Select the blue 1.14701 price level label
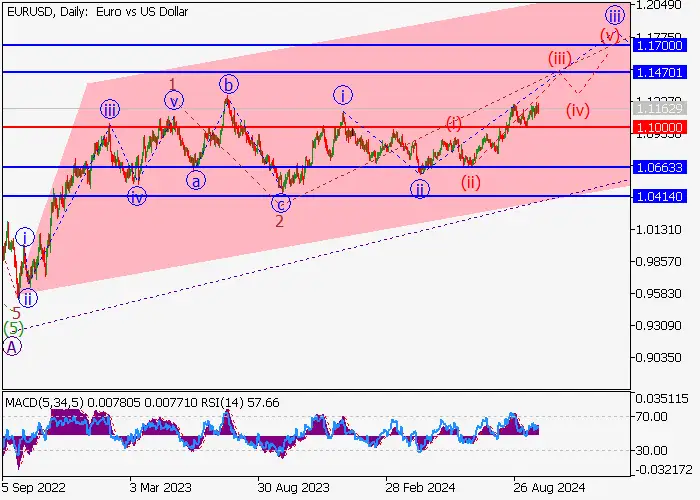Viewport: 700px width, 500px height. pyautogui.click(x=659, y=72)
